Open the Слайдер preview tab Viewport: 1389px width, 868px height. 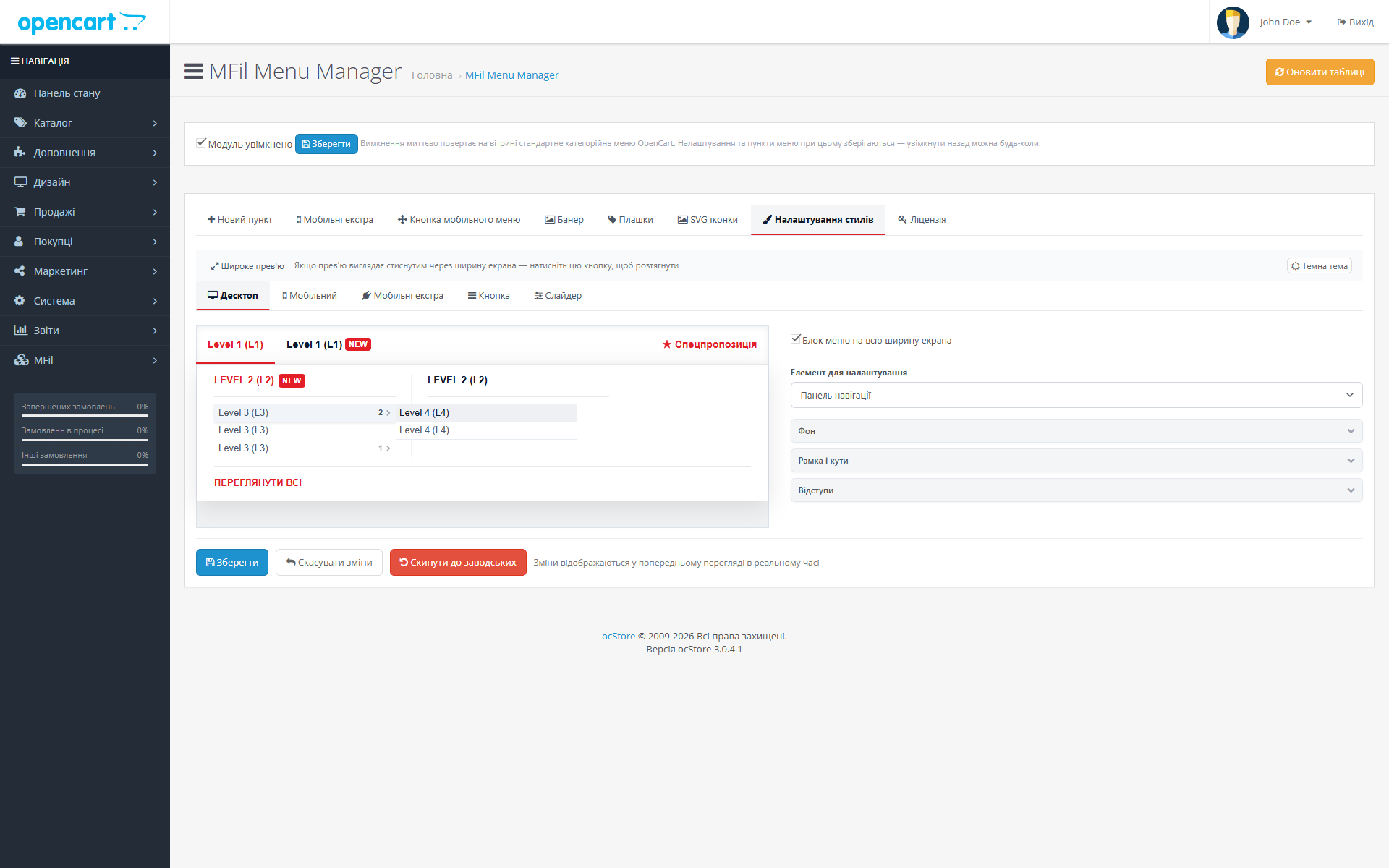point(558,296)
